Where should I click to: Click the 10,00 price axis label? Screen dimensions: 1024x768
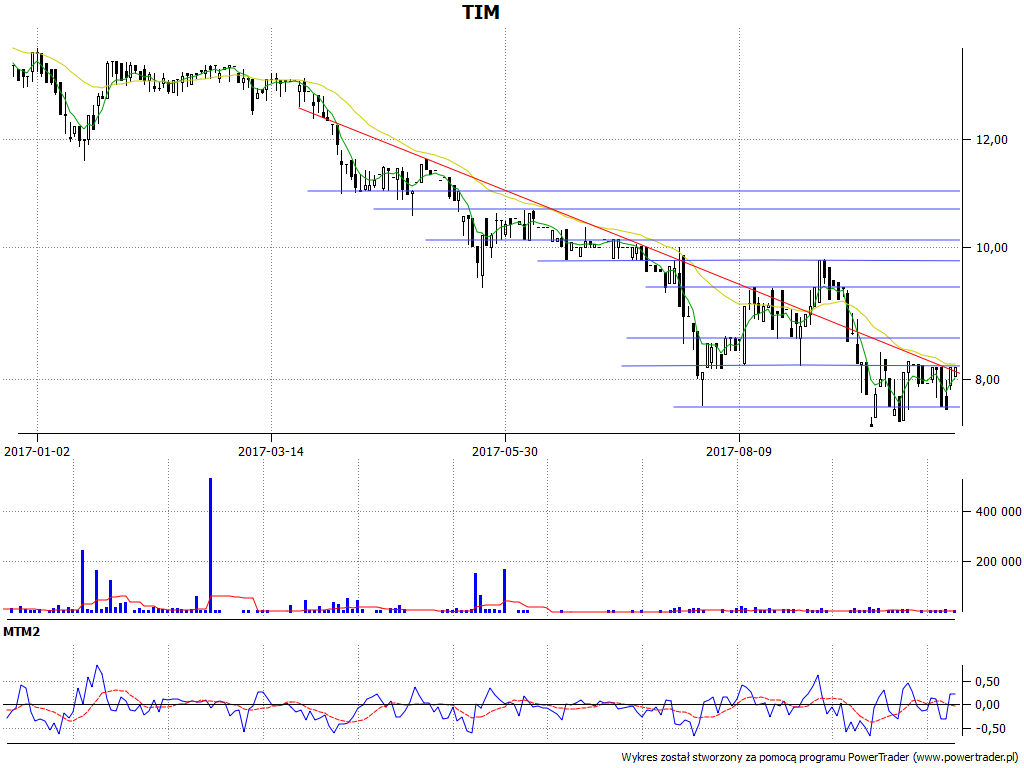pos(993,248)
